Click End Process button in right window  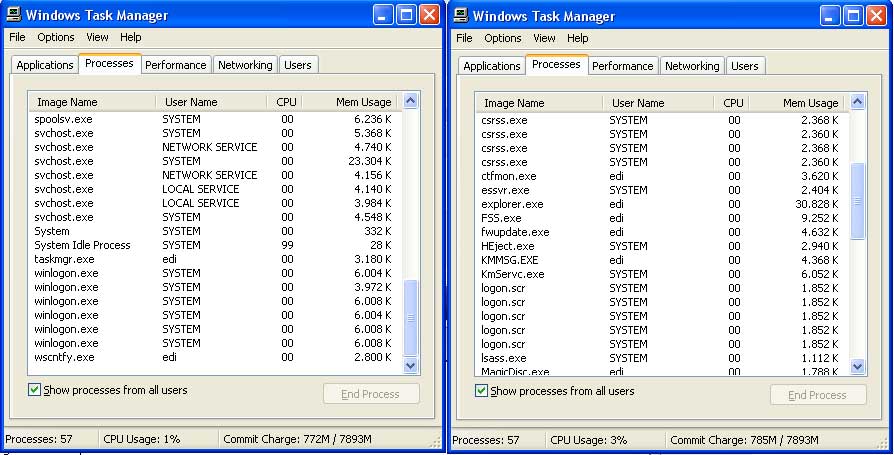[x=818, y=395]
